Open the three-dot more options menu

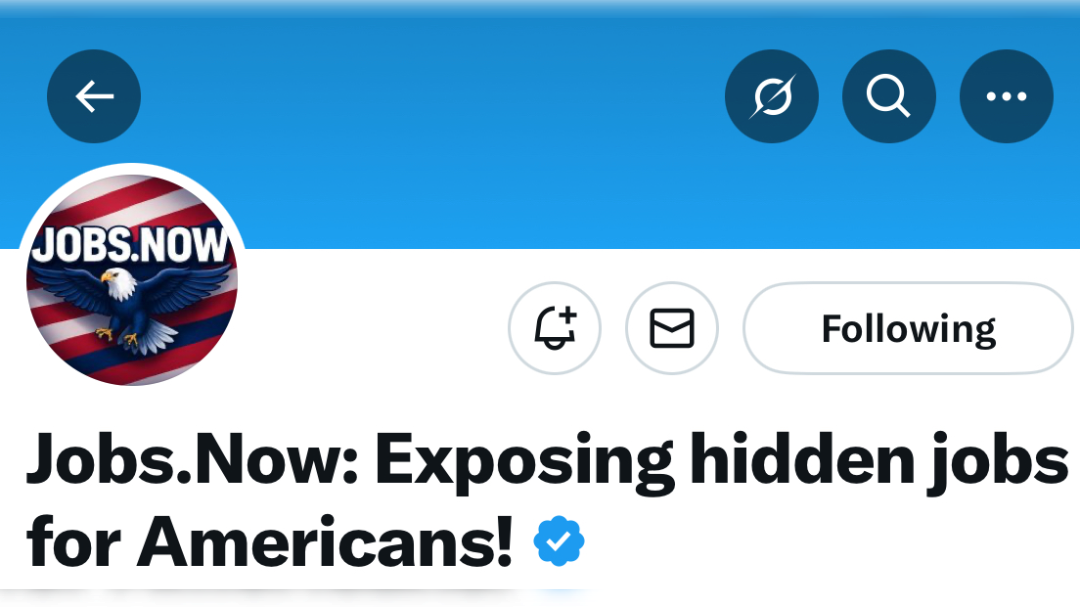(1006, 97)
